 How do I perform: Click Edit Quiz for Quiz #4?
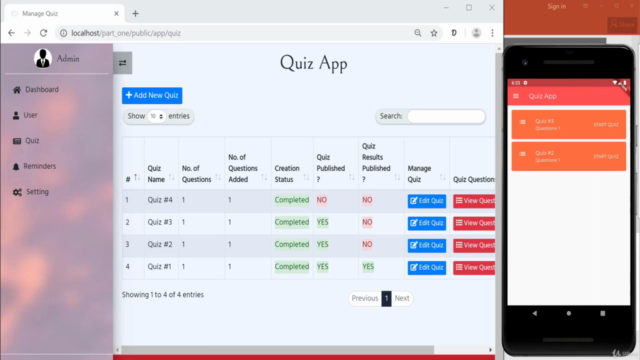(427, 201)
